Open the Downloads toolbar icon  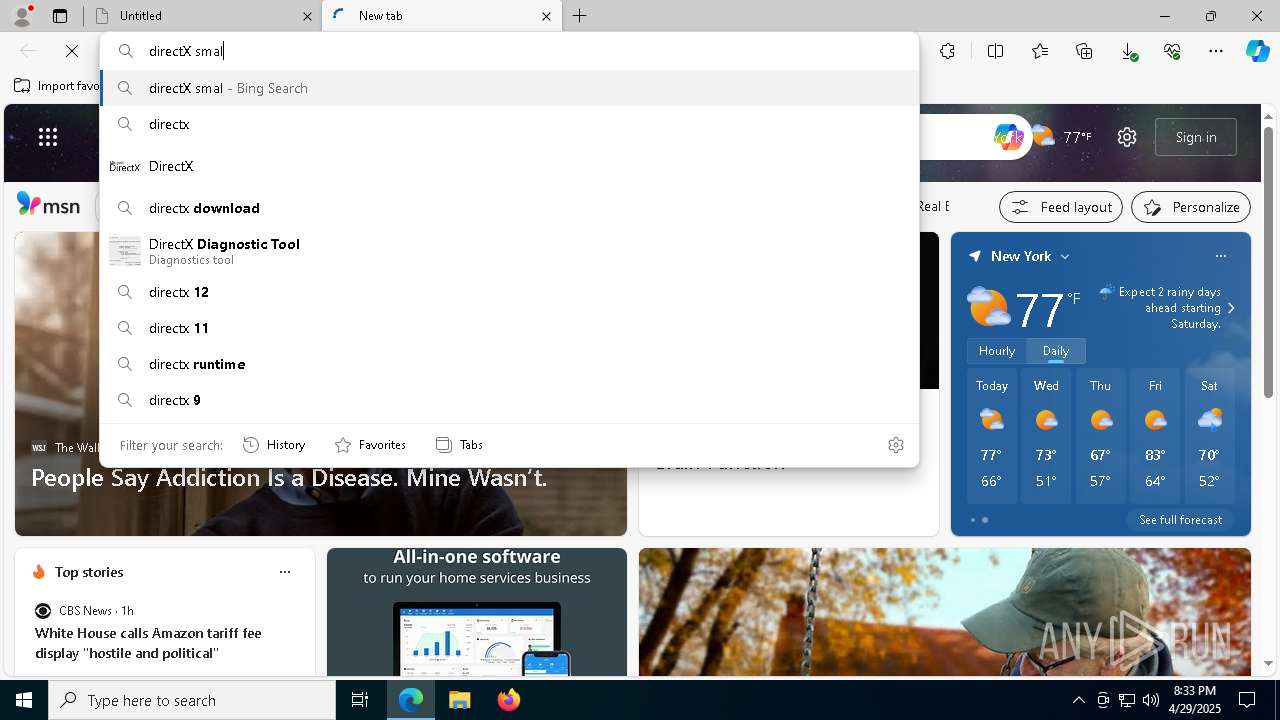[x=1128, y=51]
